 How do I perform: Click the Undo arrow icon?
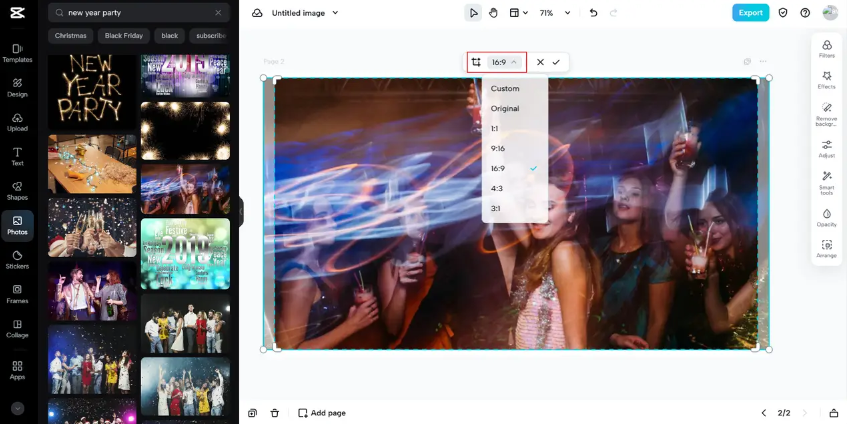click(594, 13)
